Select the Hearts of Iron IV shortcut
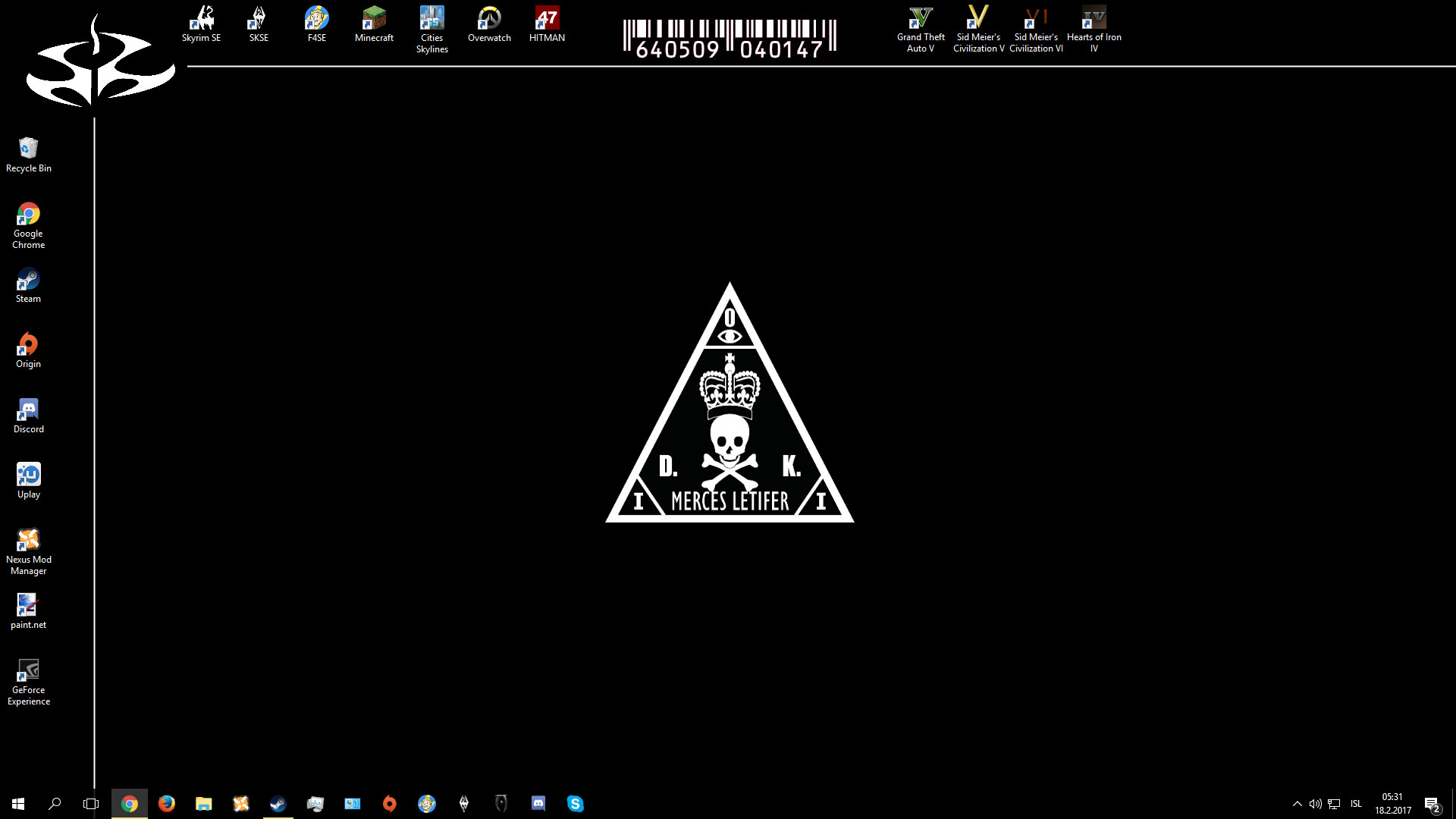The width and height of the screenshot is (1456, 819). [x=1094, y=30]
